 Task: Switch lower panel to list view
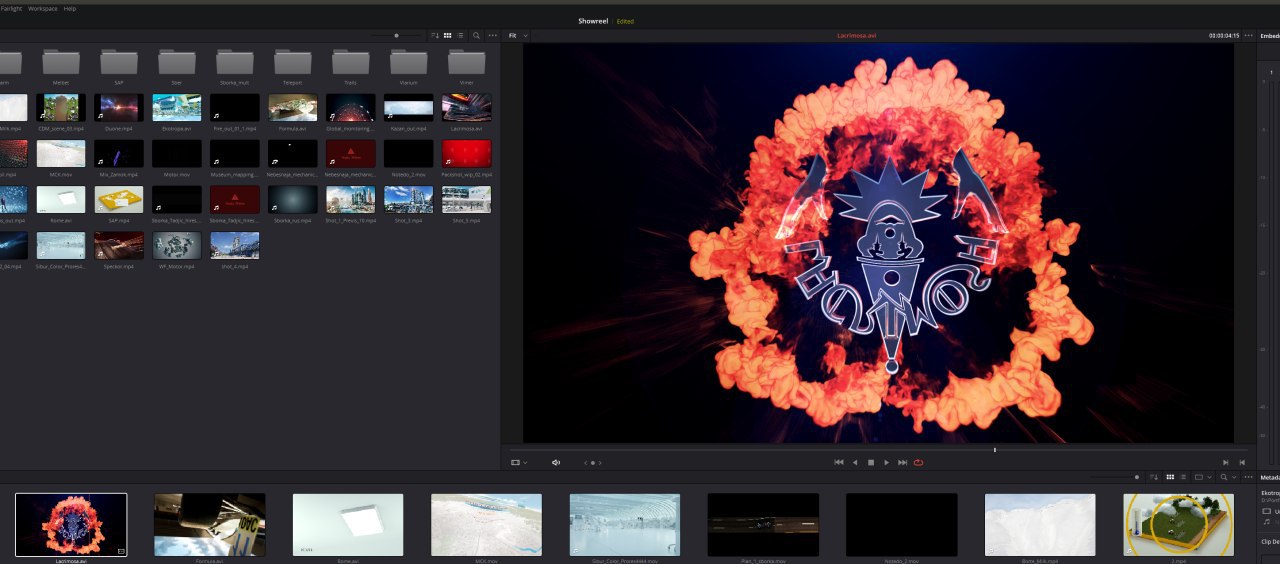coord(1183,477)
